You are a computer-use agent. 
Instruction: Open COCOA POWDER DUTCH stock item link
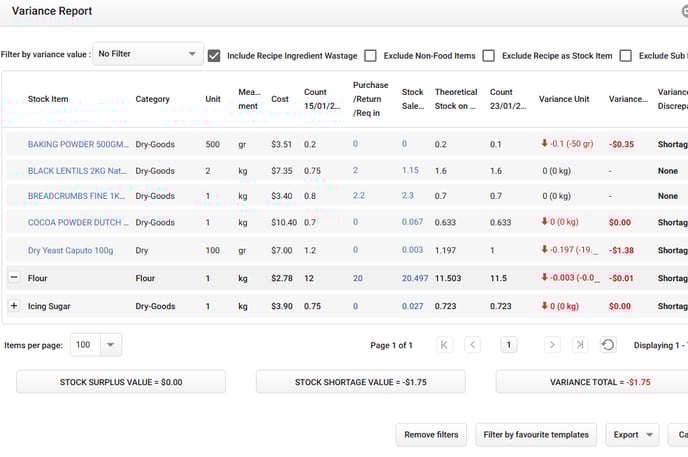click(x=78, y=222)
